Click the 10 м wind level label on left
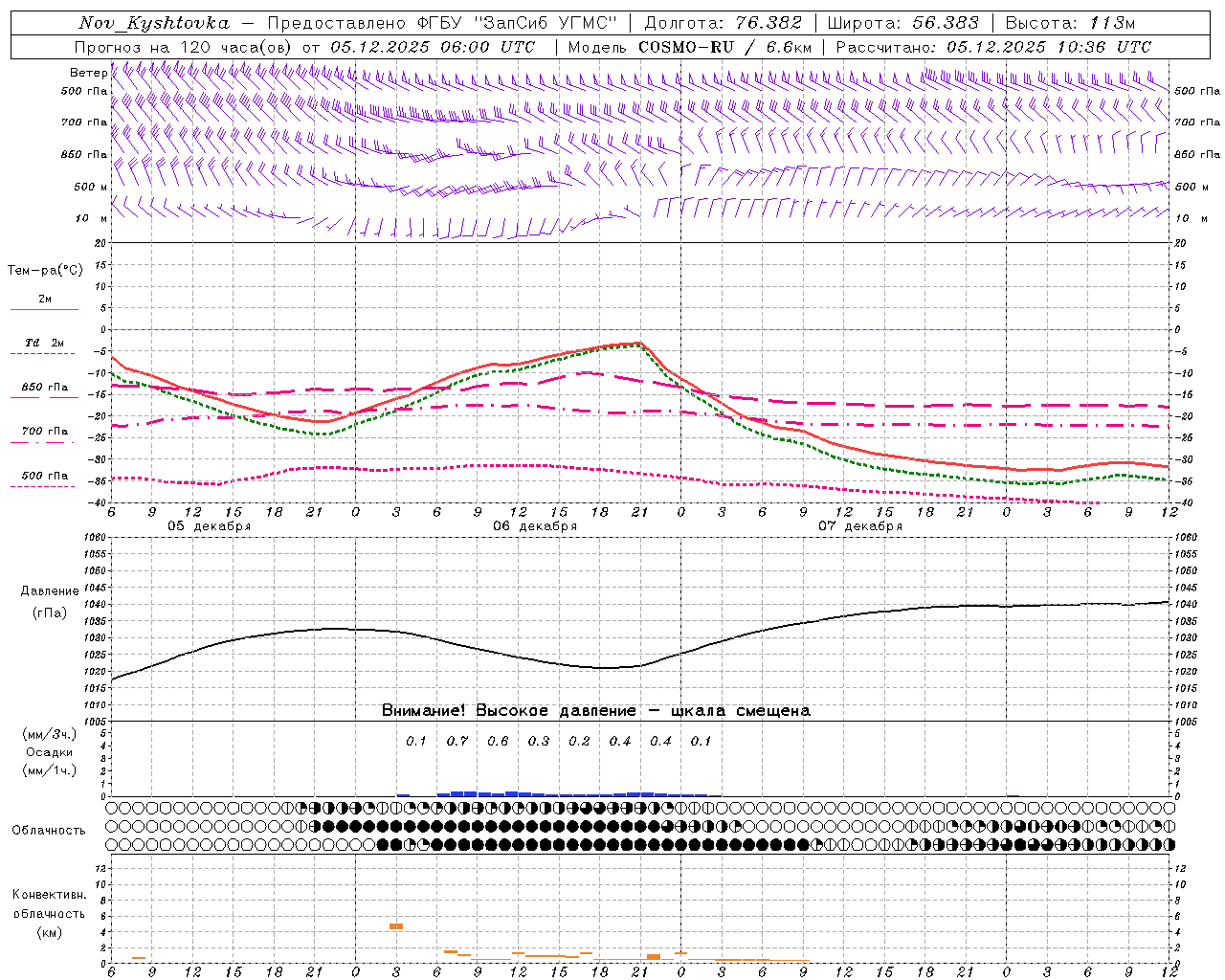The height and width of the screenshot is (980, 1225). [x=93, y=218]
